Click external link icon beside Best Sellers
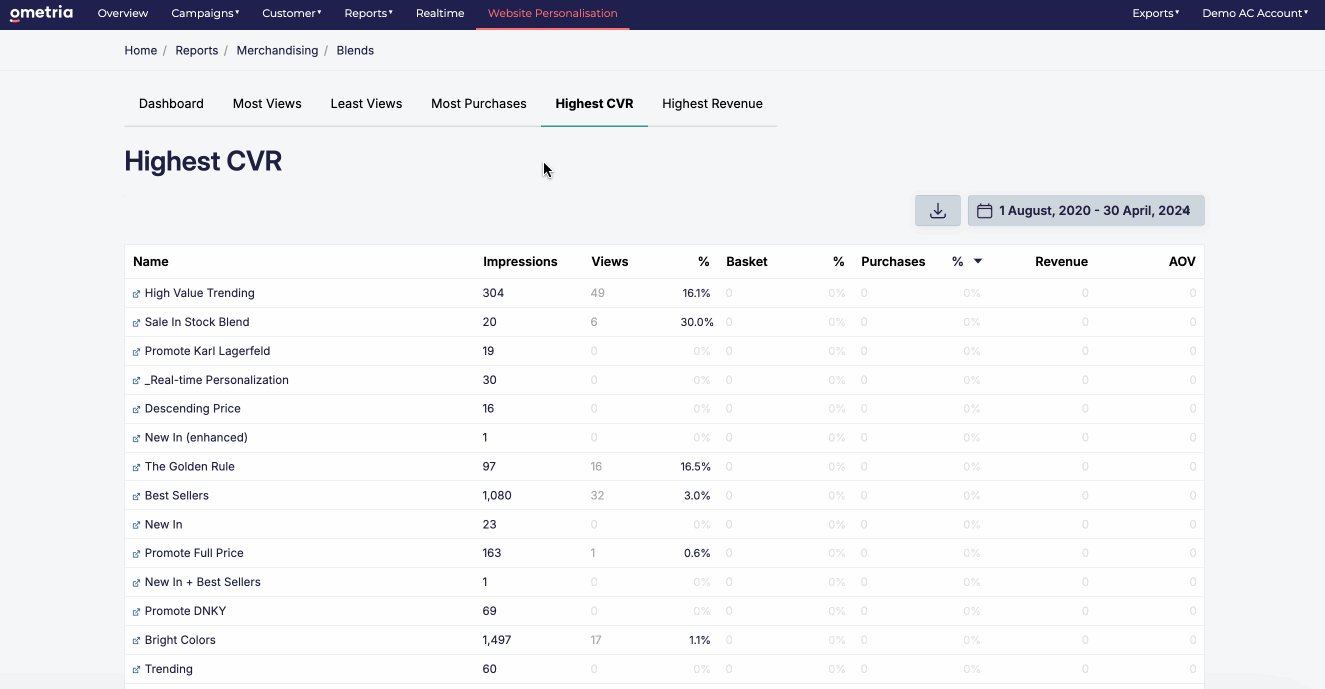The image size is (1325, 689). tap(137, 496)
